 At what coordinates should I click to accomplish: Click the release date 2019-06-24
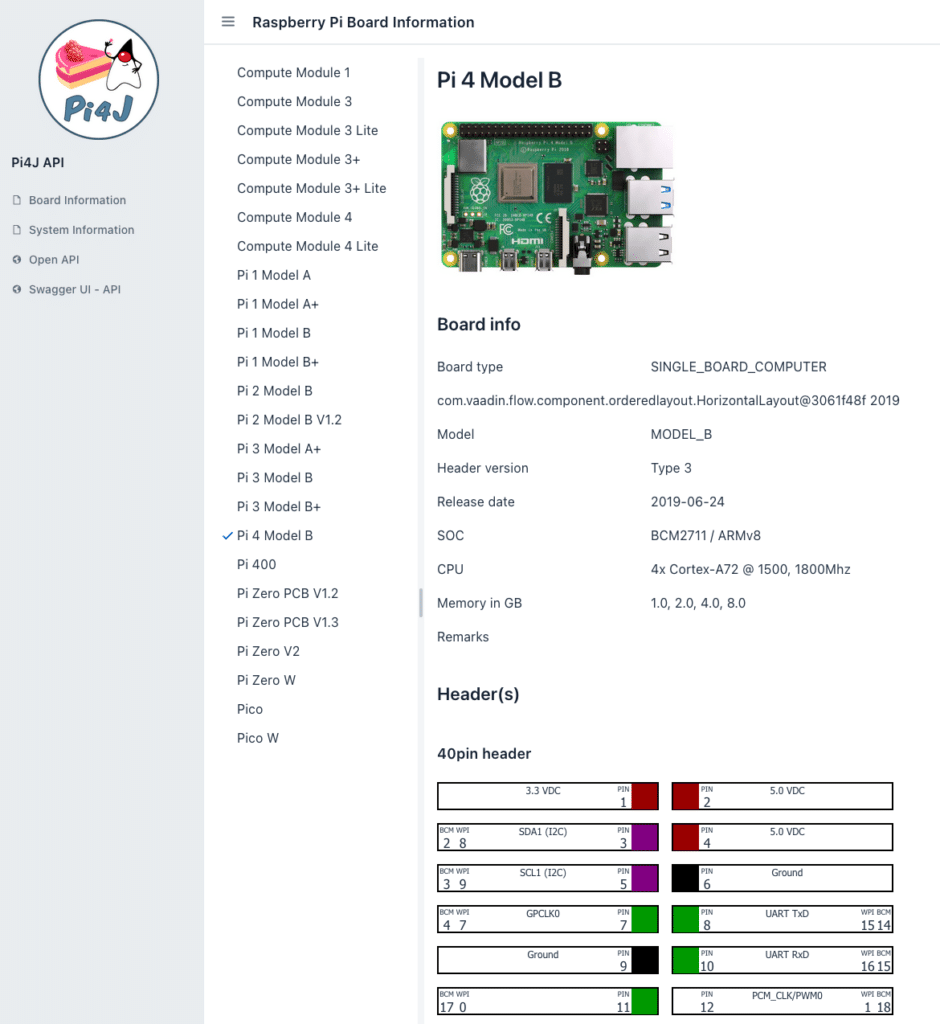point(687,502)
